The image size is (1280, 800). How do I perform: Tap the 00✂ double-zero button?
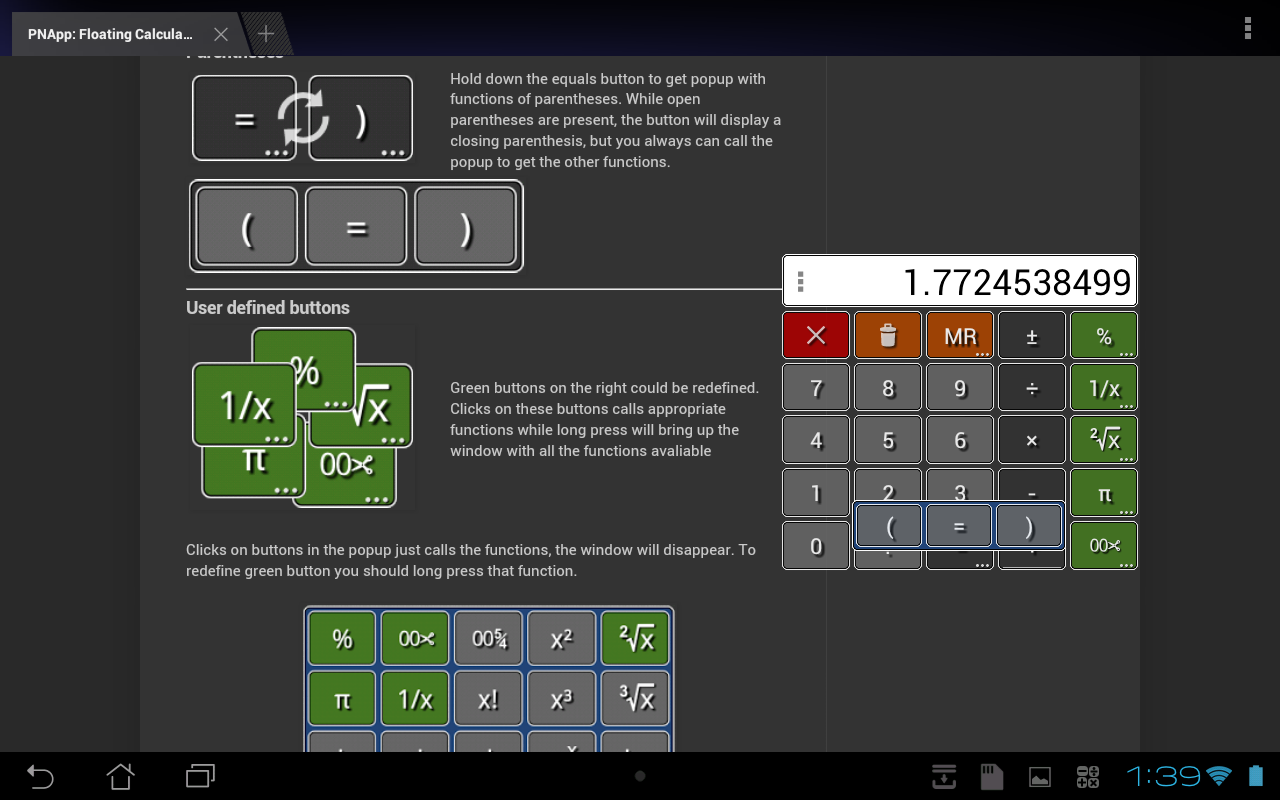tap(1103, 545)
